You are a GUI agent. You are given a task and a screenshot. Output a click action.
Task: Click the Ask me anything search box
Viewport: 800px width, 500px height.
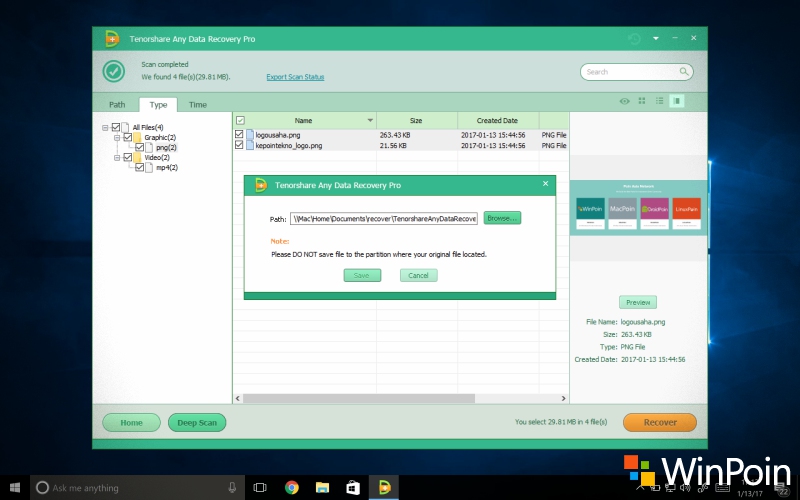(x=137, y=488)
